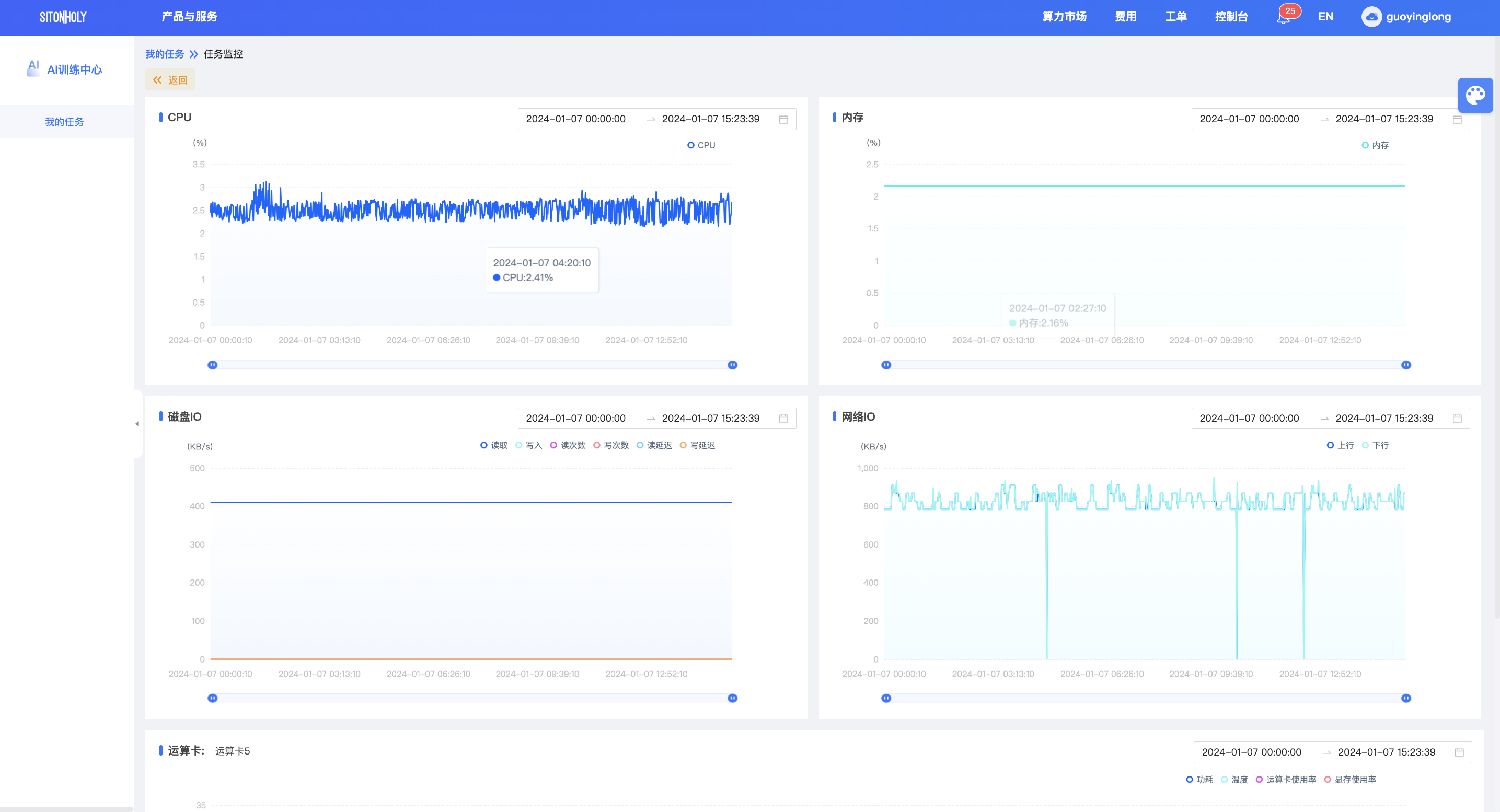Viewport: 1500px width, 812px height.
Task: Click the AI训练中心 sidebar title
Action: coord(75,70)
